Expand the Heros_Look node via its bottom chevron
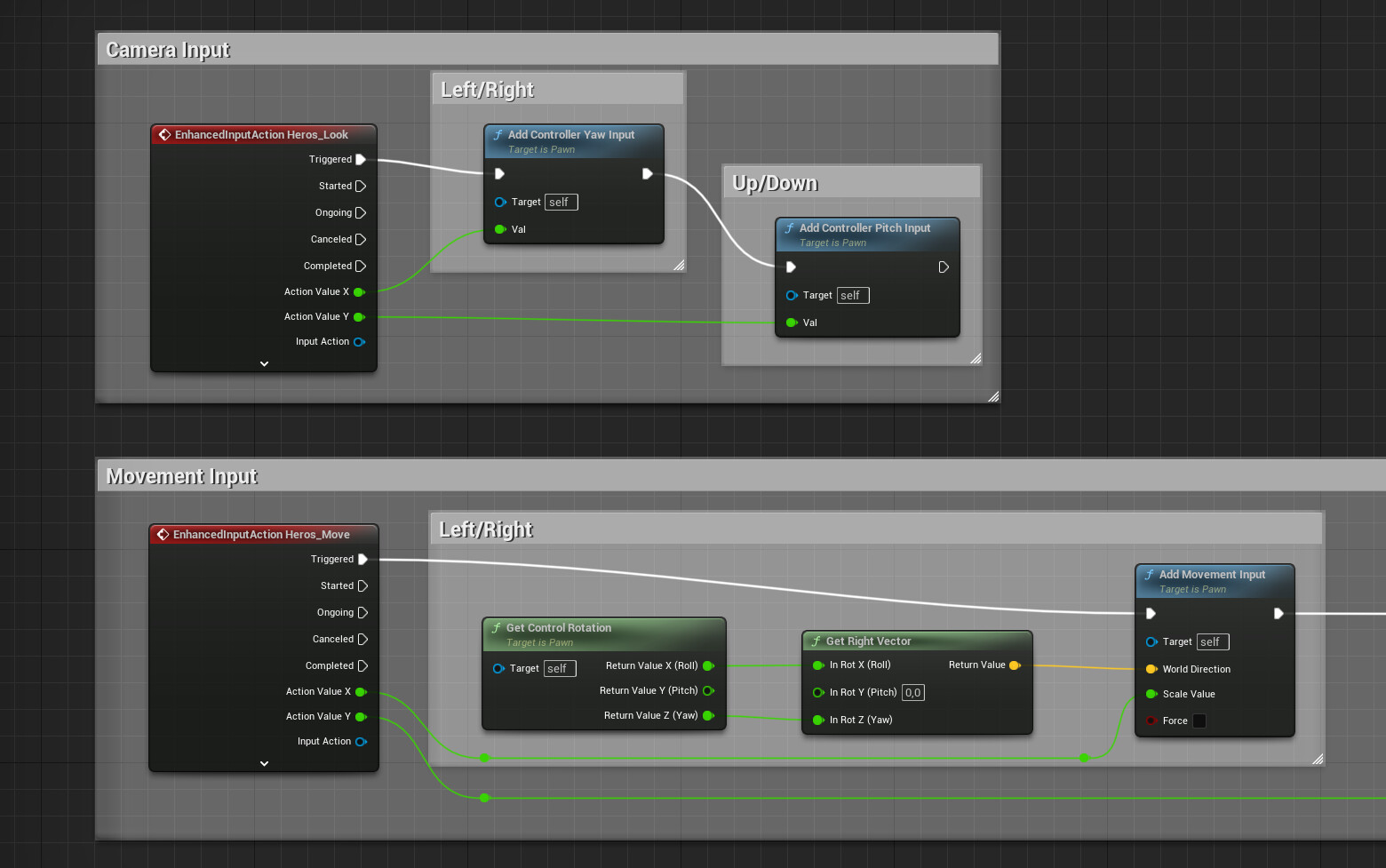The width and height of the screenshot is (1386, 868). click(x=264, y=363)
